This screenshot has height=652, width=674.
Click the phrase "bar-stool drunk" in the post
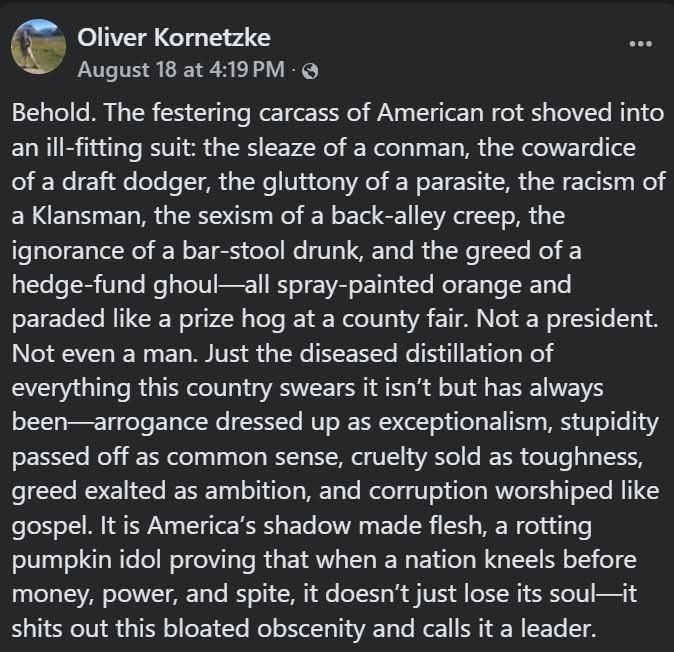pos(270,251)
